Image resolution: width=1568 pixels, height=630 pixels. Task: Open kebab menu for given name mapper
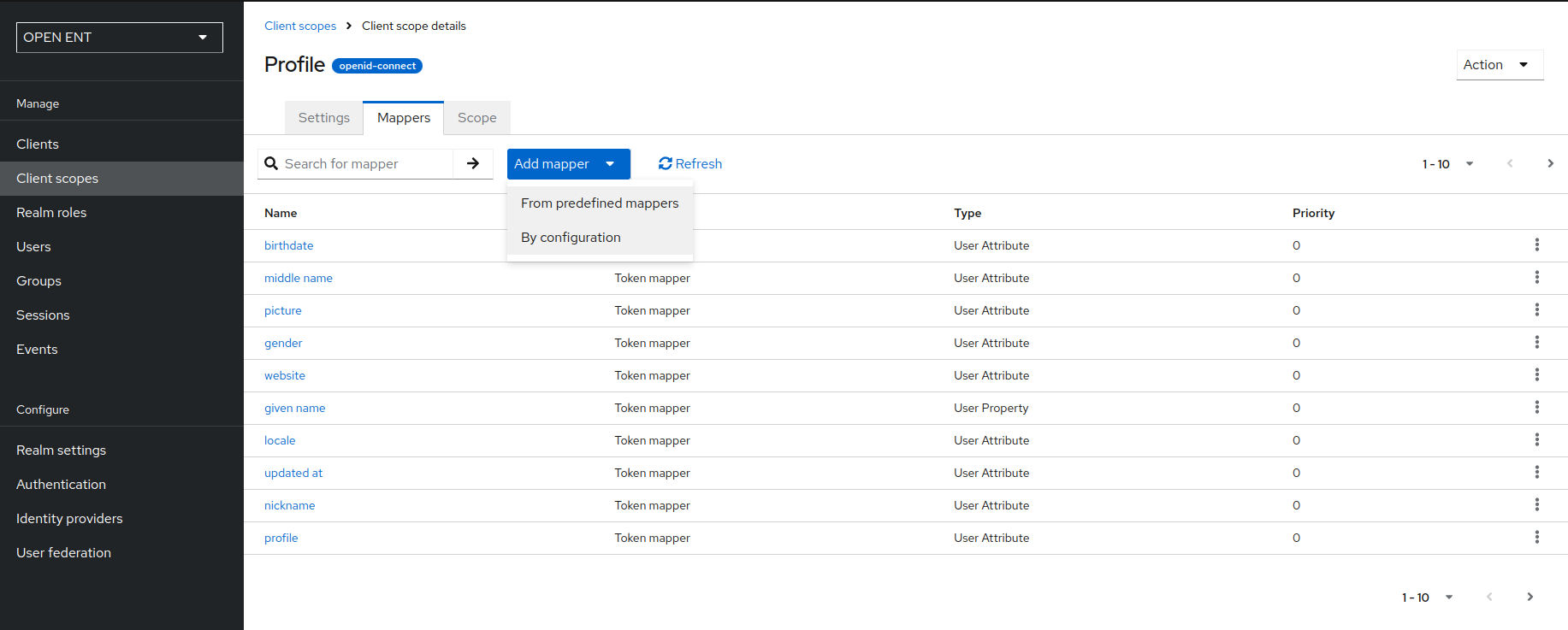pyautogui.click(x=1536, y=408)
